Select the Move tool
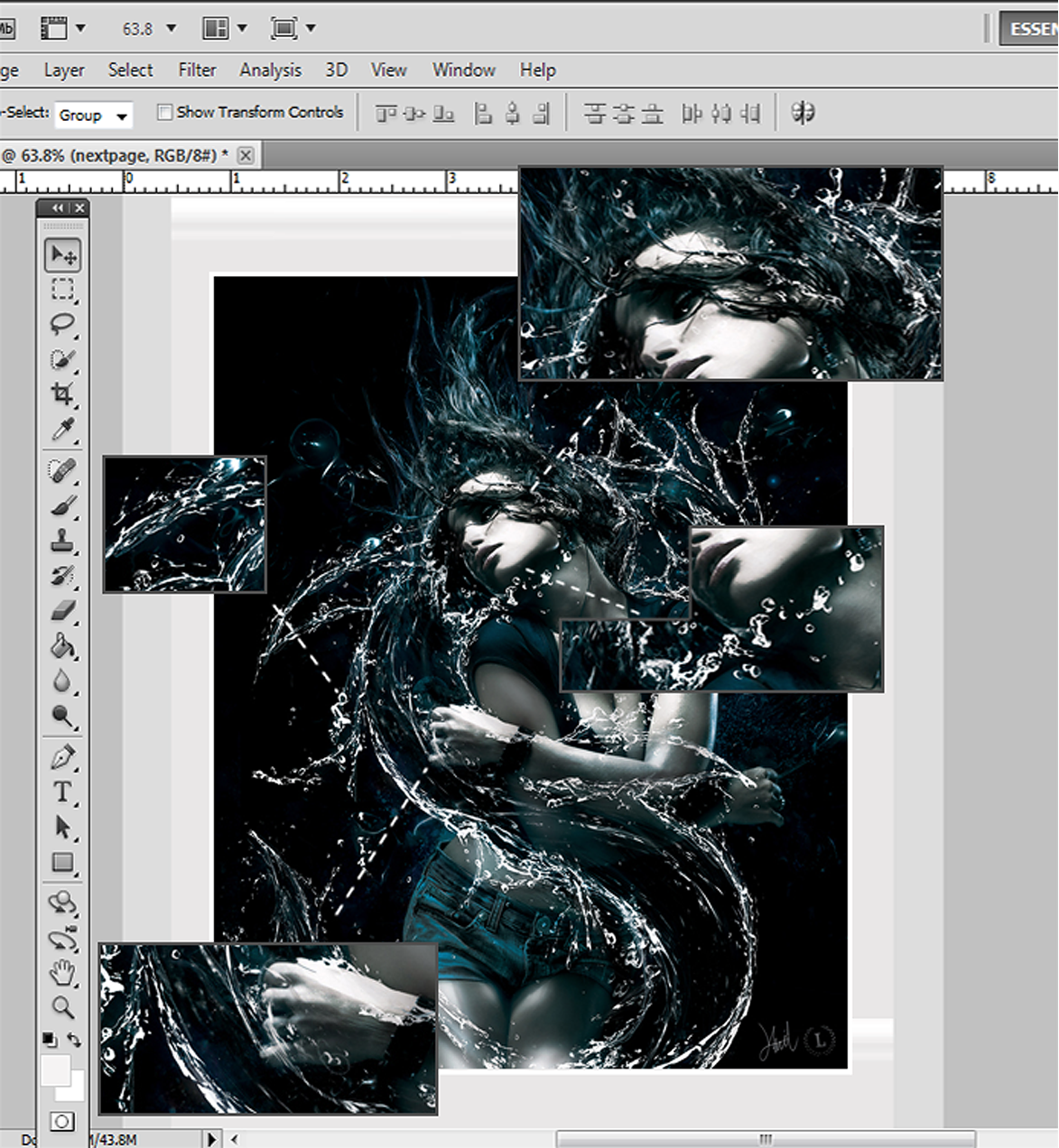The height and width of the screenshot is (1148, 1059). tap(63, 255)
